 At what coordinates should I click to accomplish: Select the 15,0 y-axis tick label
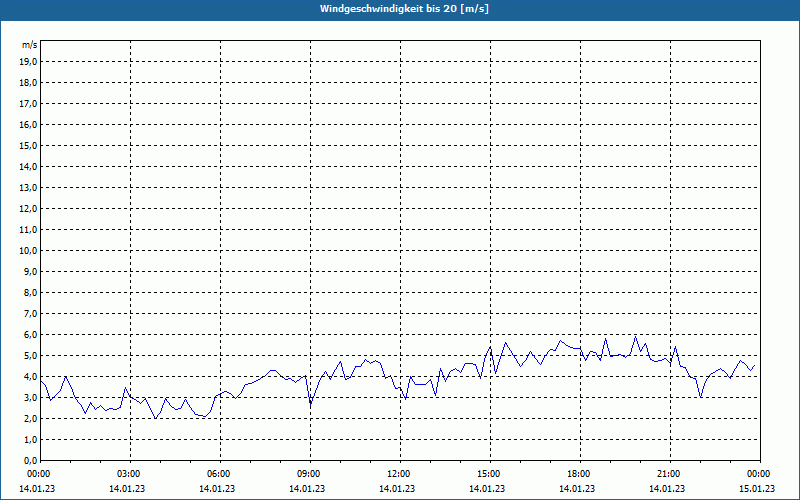[x=29, y=145]
